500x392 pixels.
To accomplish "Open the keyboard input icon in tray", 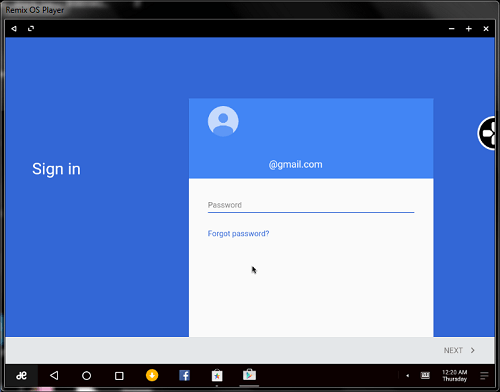I will pyautogui.click(x=425, y=376).
